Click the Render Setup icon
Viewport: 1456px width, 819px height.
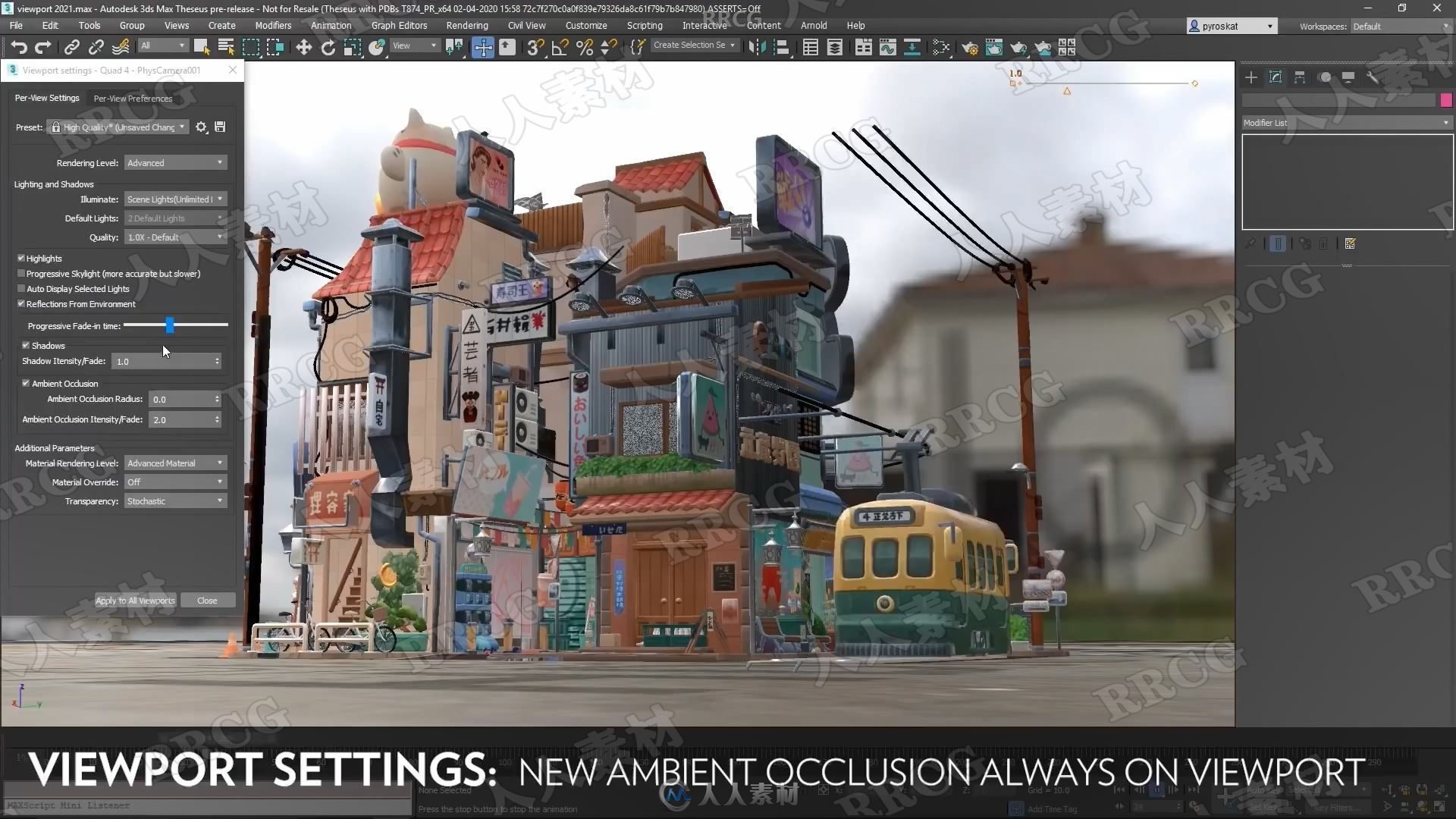click(969, 47)
